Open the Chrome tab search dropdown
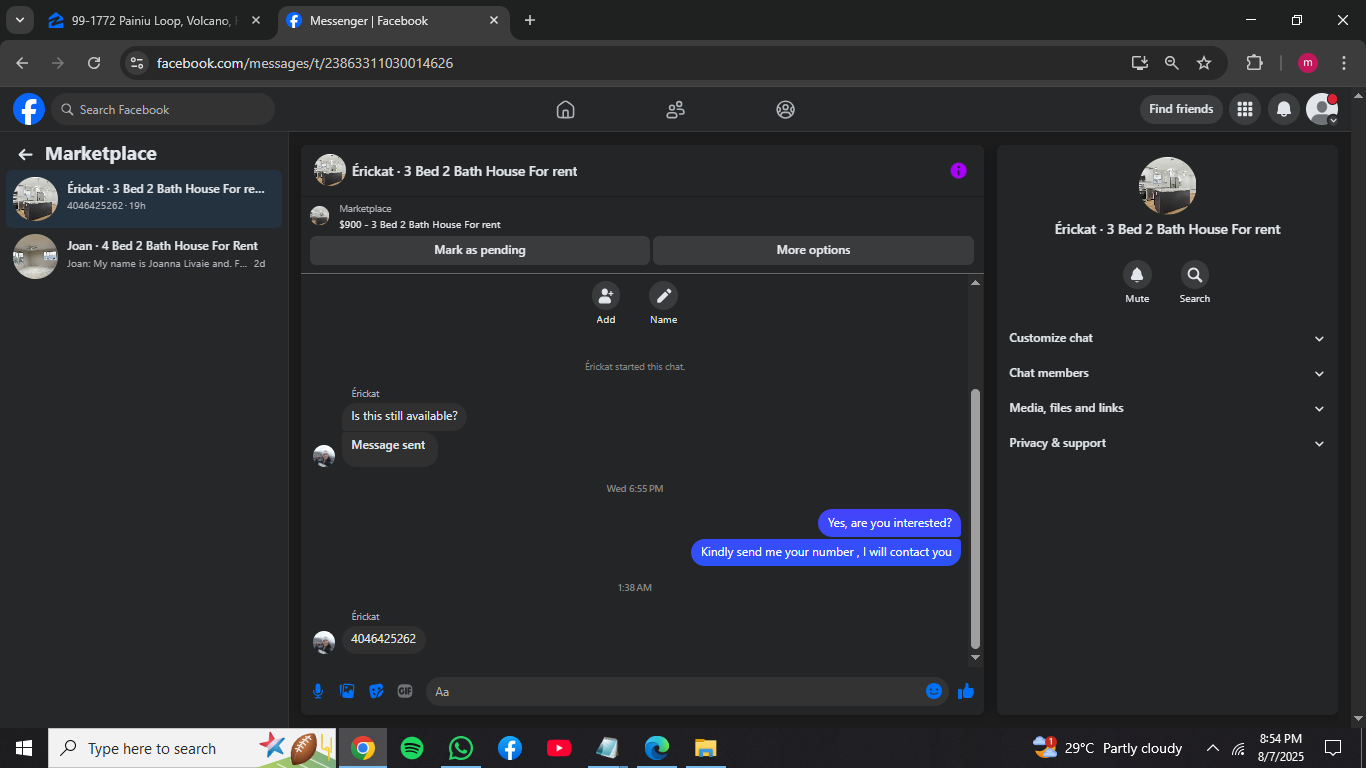The height and width of the screenshot is (768, 1366). 19,20
